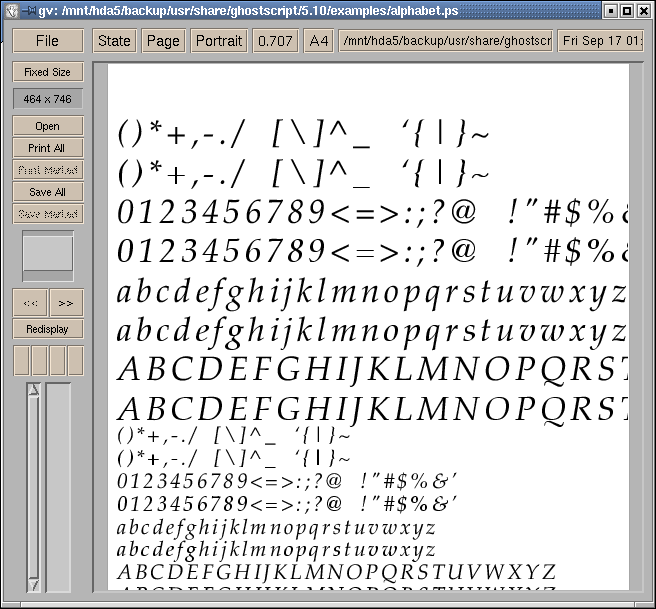Open the State menu

click(x=114, y=41)
